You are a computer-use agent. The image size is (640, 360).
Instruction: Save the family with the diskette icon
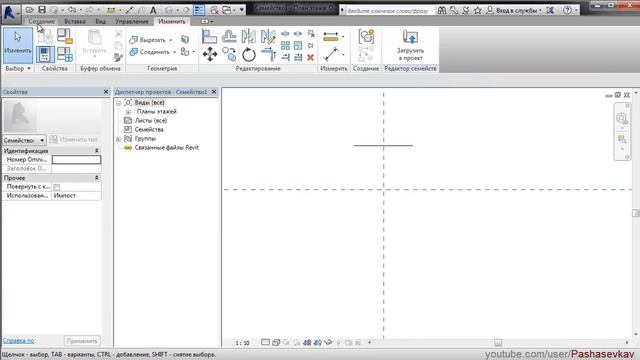coord(42,10)
